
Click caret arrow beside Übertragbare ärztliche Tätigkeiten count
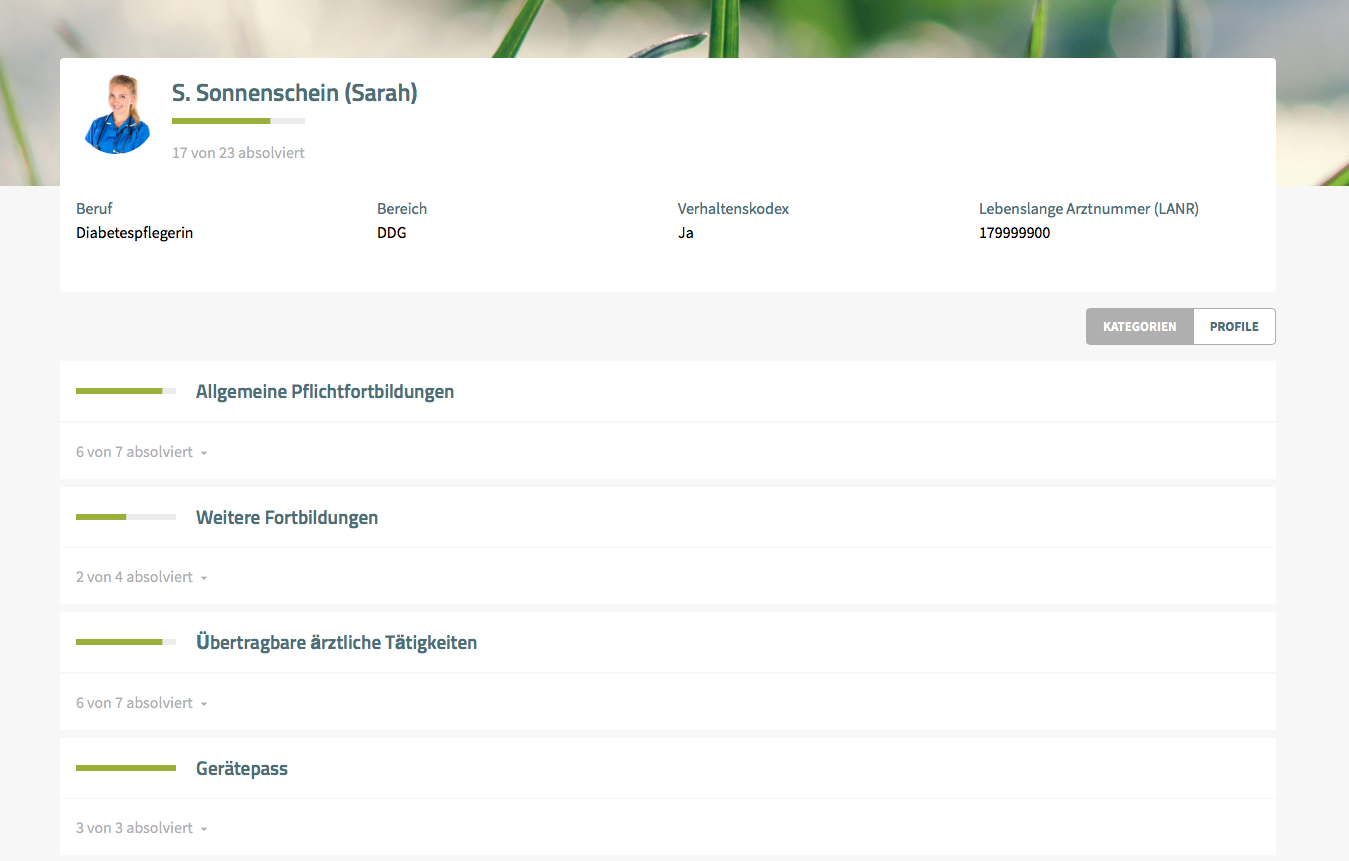point(204,704)
